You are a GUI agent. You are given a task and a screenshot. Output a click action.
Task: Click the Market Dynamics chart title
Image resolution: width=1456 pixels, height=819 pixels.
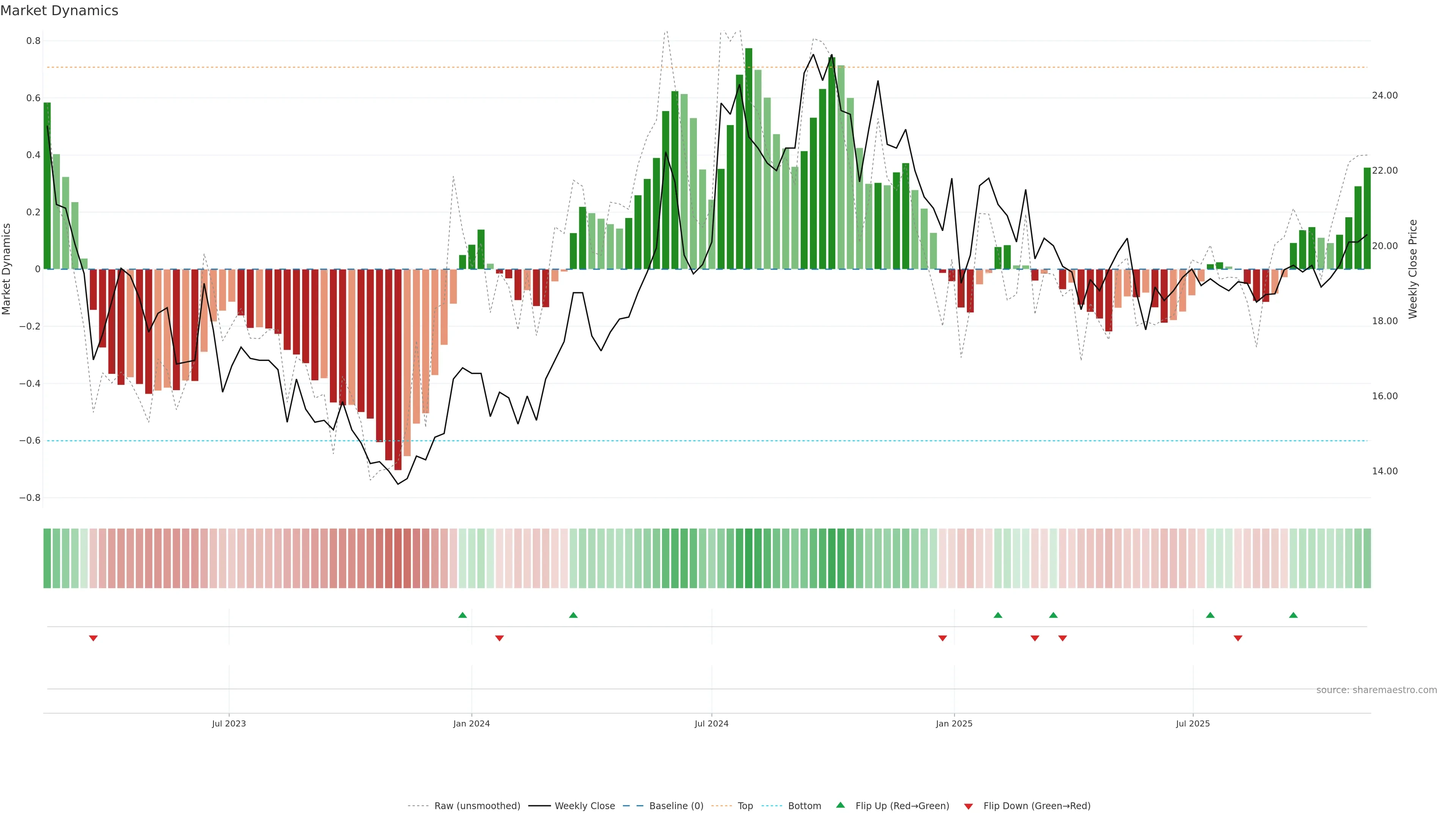click(x=60, y=11)
